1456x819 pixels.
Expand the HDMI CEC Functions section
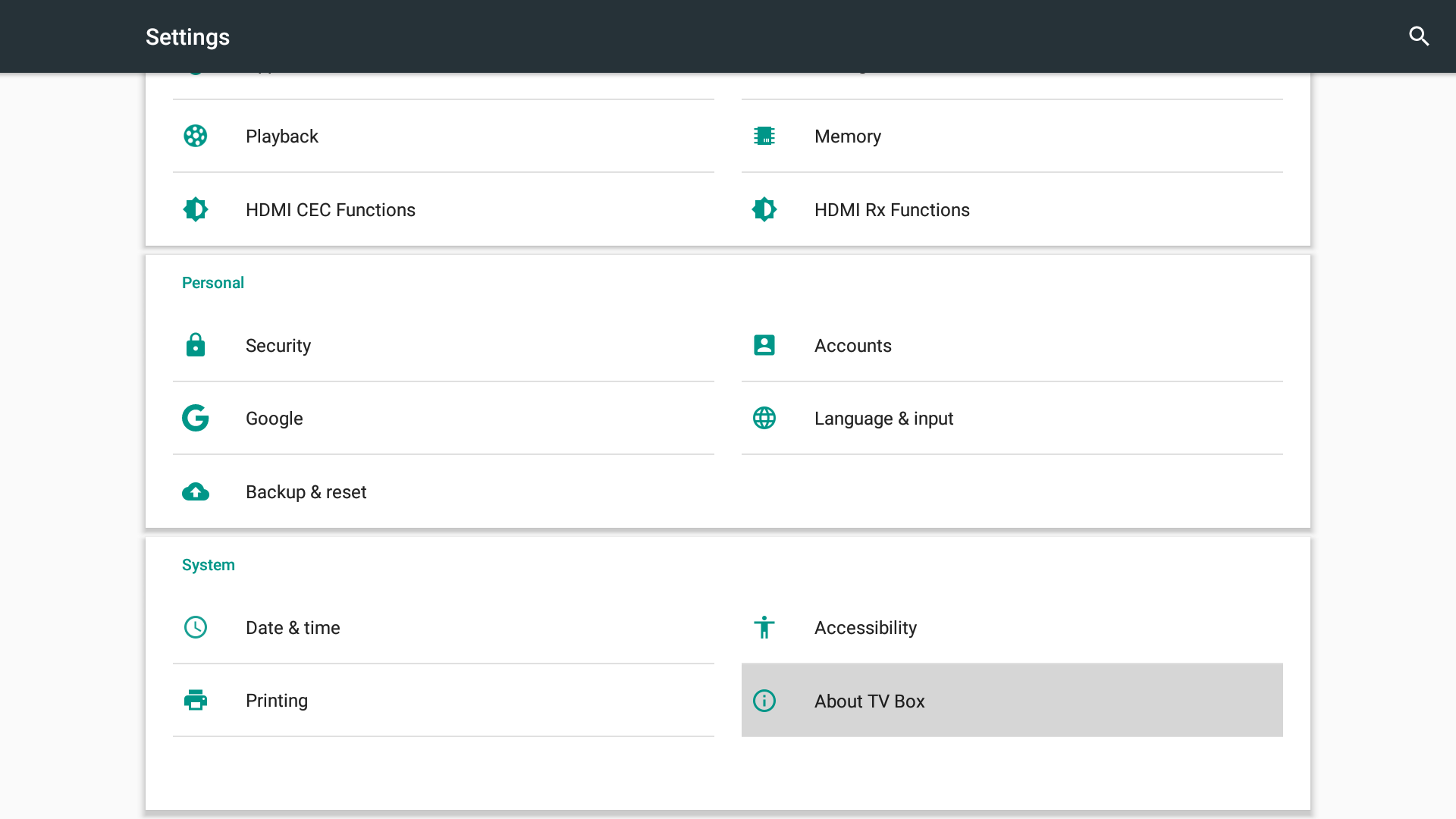pyautogui.click(x=331, y=209)
